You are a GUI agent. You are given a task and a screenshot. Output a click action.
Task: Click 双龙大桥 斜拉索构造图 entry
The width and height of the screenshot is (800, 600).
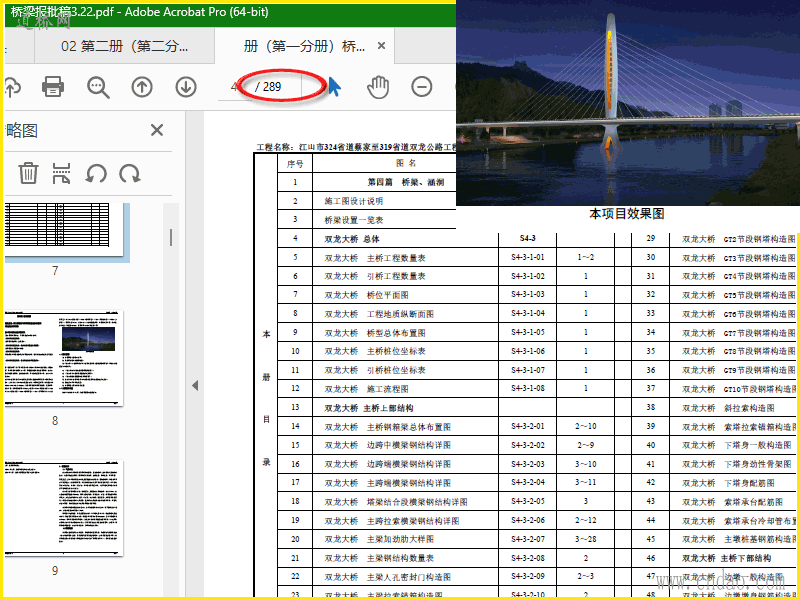[729, 408]
